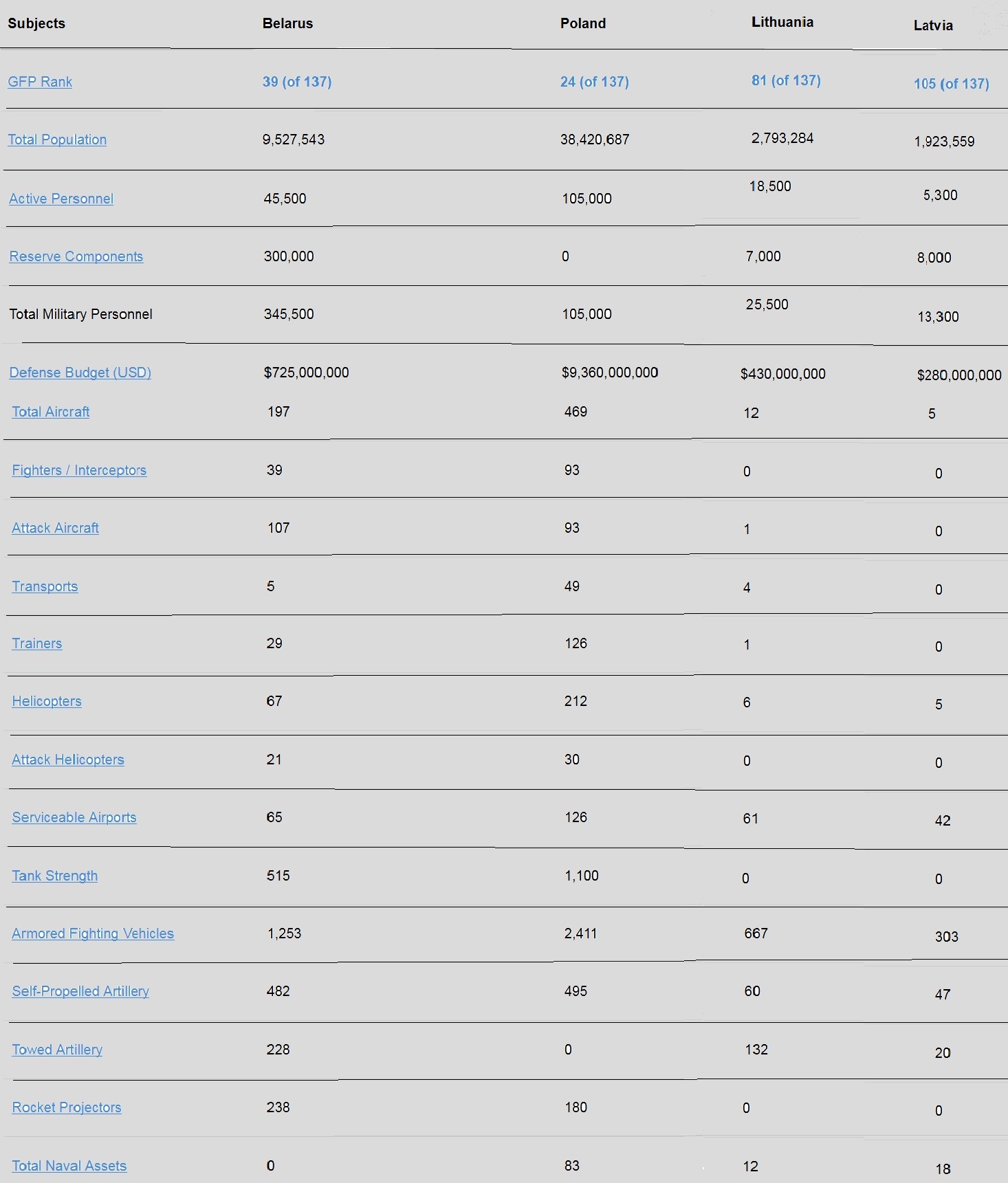Click the Rocket Projectors link

click(x=67, y=1107)
